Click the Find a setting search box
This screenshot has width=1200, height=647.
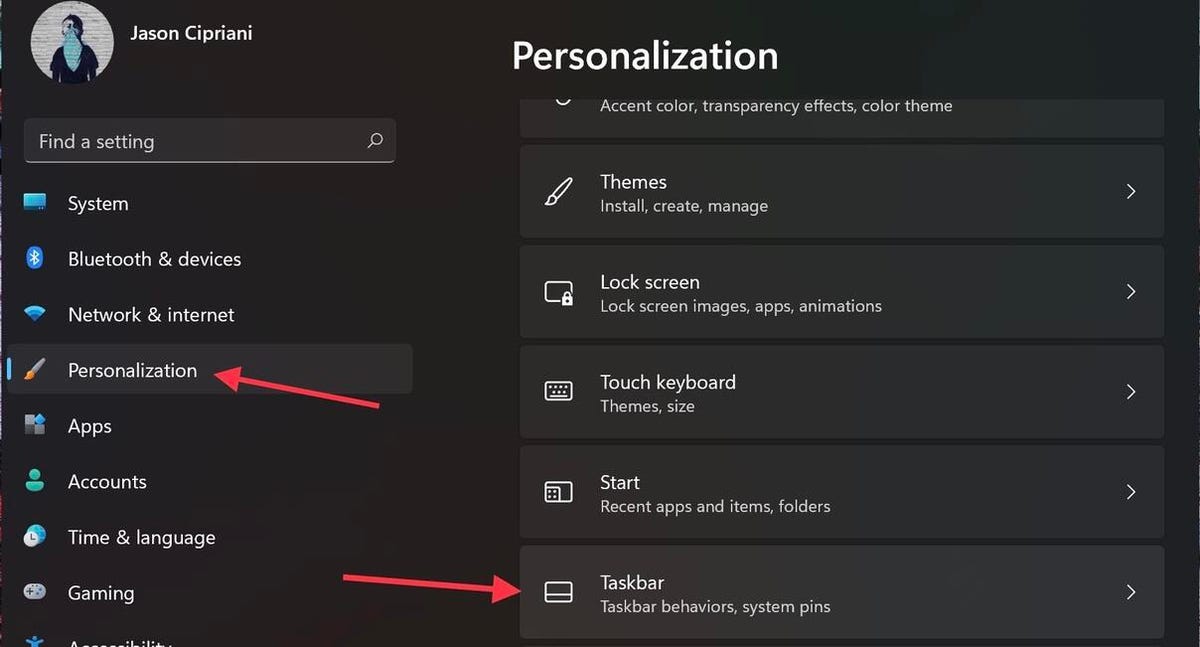210,141
